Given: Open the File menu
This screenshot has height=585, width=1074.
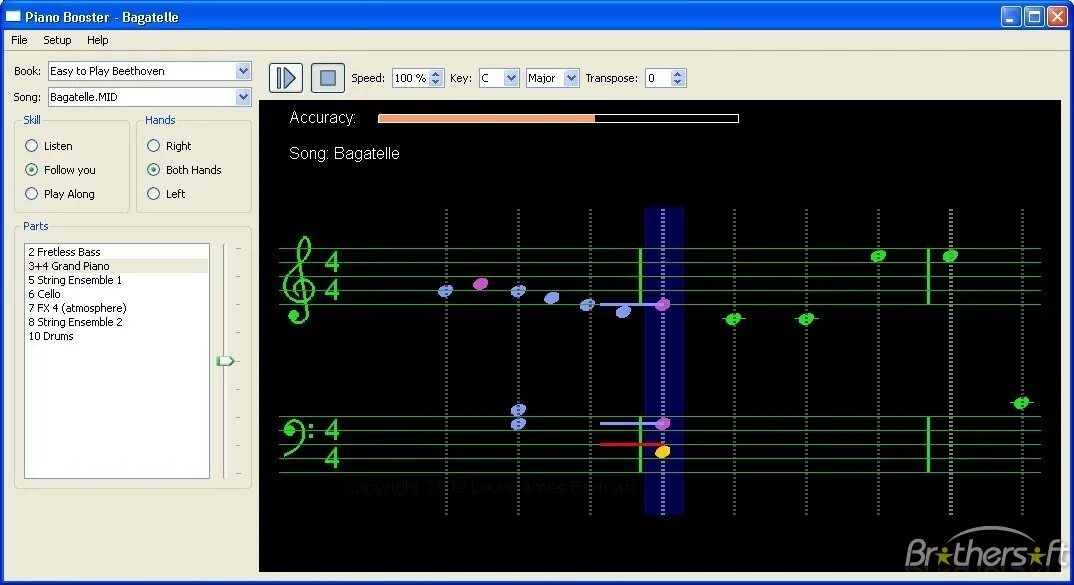Looking at the screenshot, I should click(x=18, y=40).
